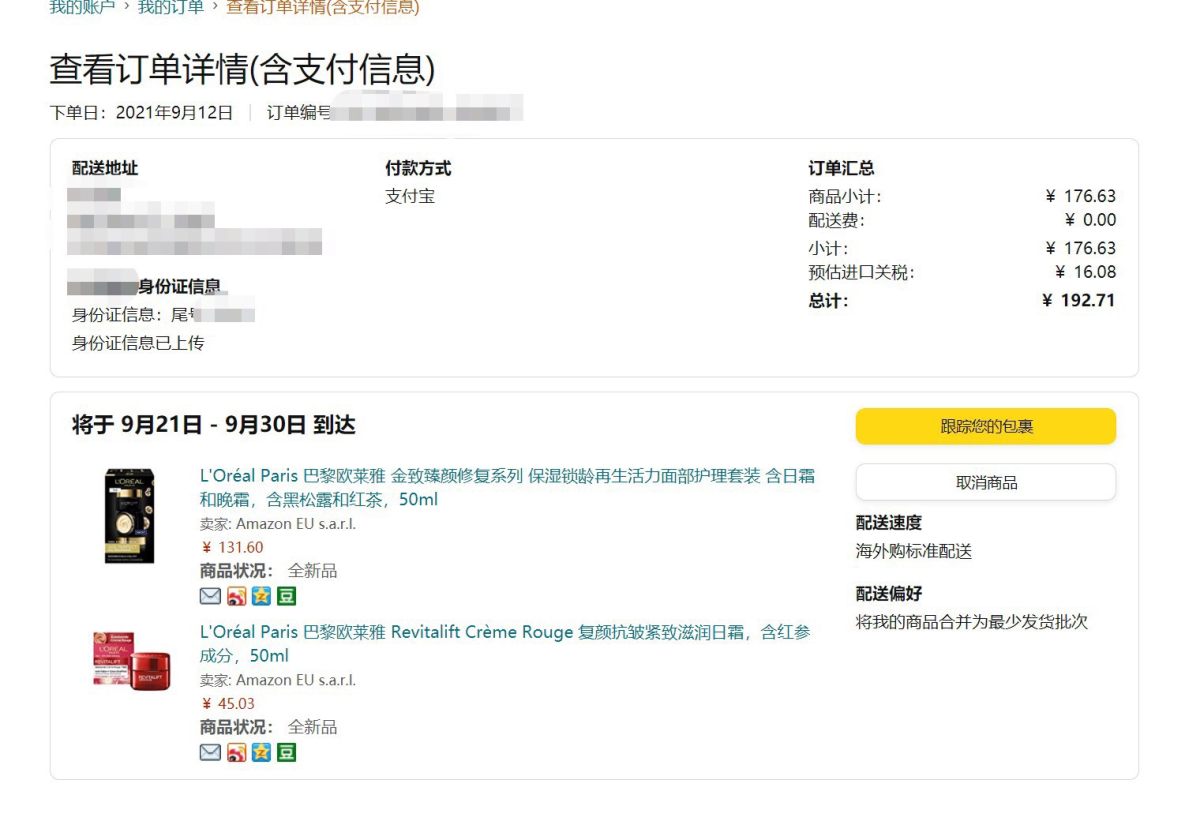Select the 查看订单详情(含支付信息) page heading
The image size is (1200, 825).
coord(243,69)
